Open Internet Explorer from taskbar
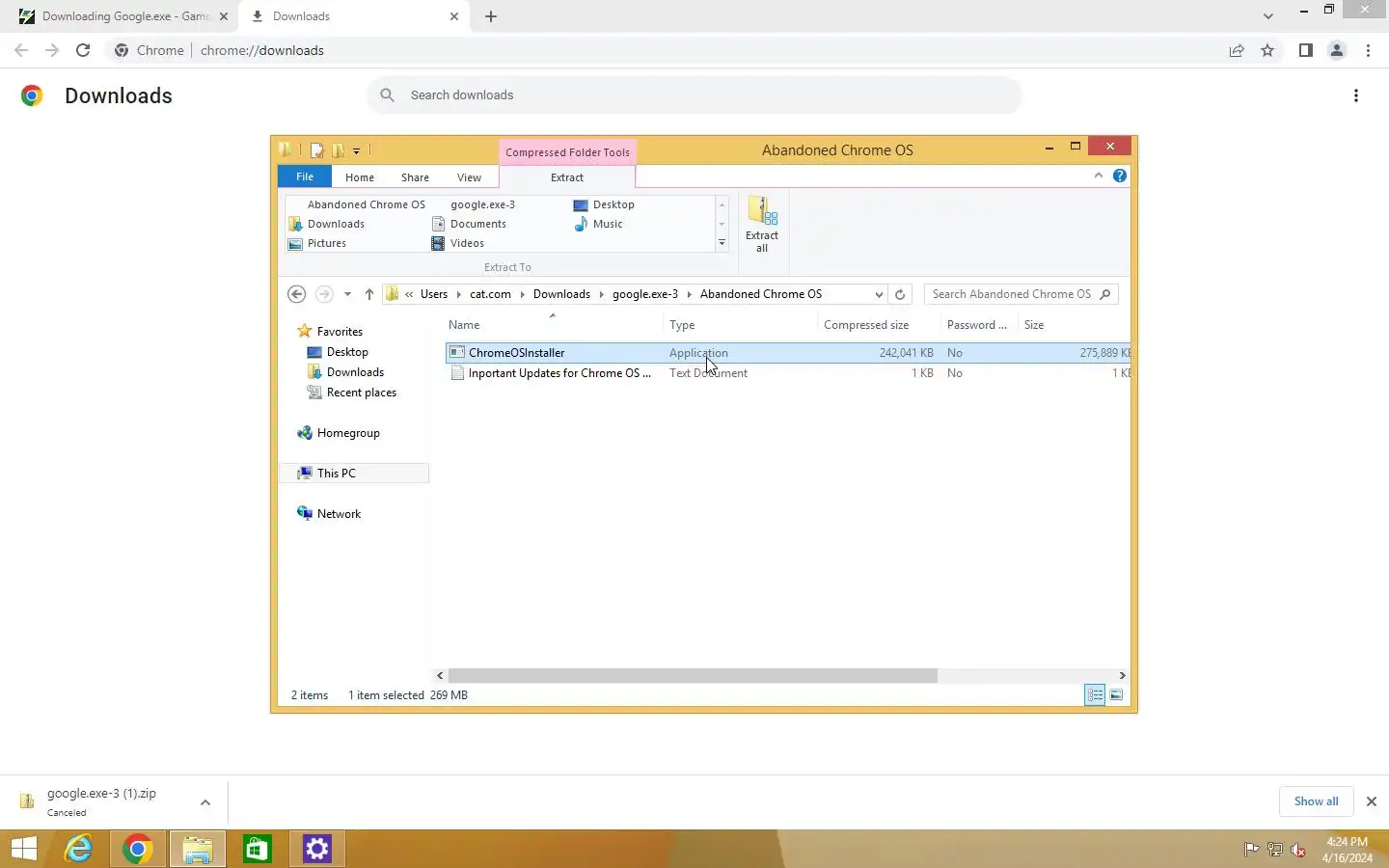Viewport: 1389px width, 868px height. 78,849
